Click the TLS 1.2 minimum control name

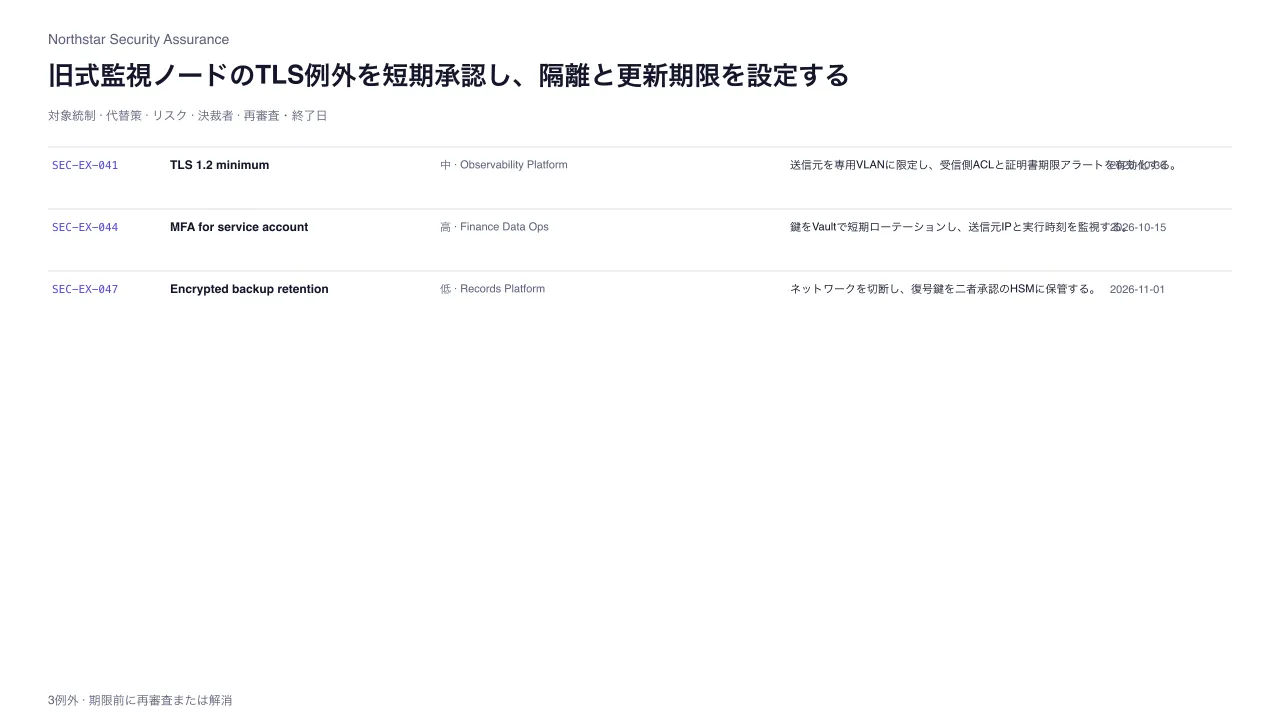[219, 165]
